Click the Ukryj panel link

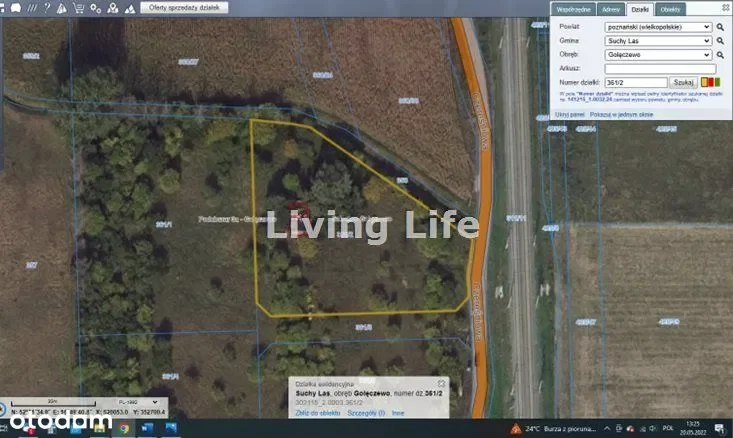click(569, 114)
